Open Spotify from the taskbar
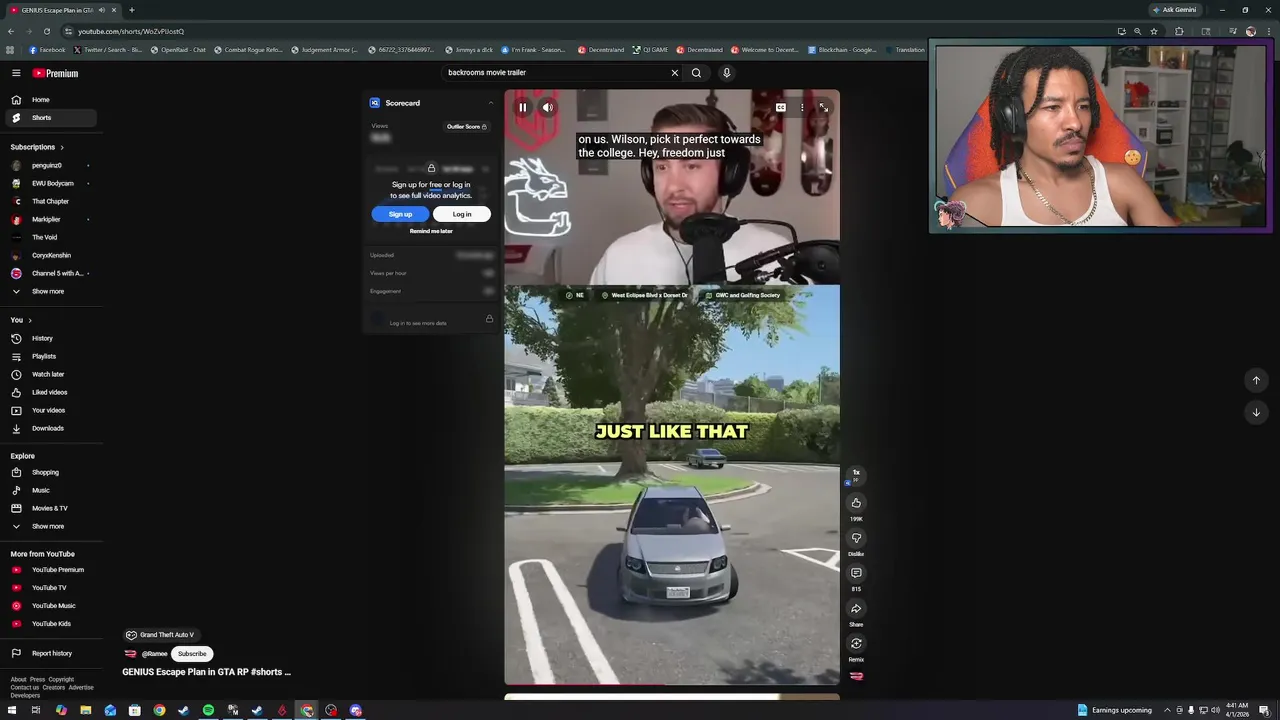The height and width of the screenshot is (720, 1280). click(208, 710)
